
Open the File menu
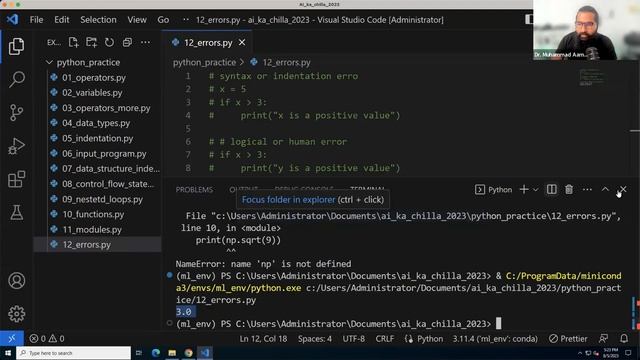point(36,20)
